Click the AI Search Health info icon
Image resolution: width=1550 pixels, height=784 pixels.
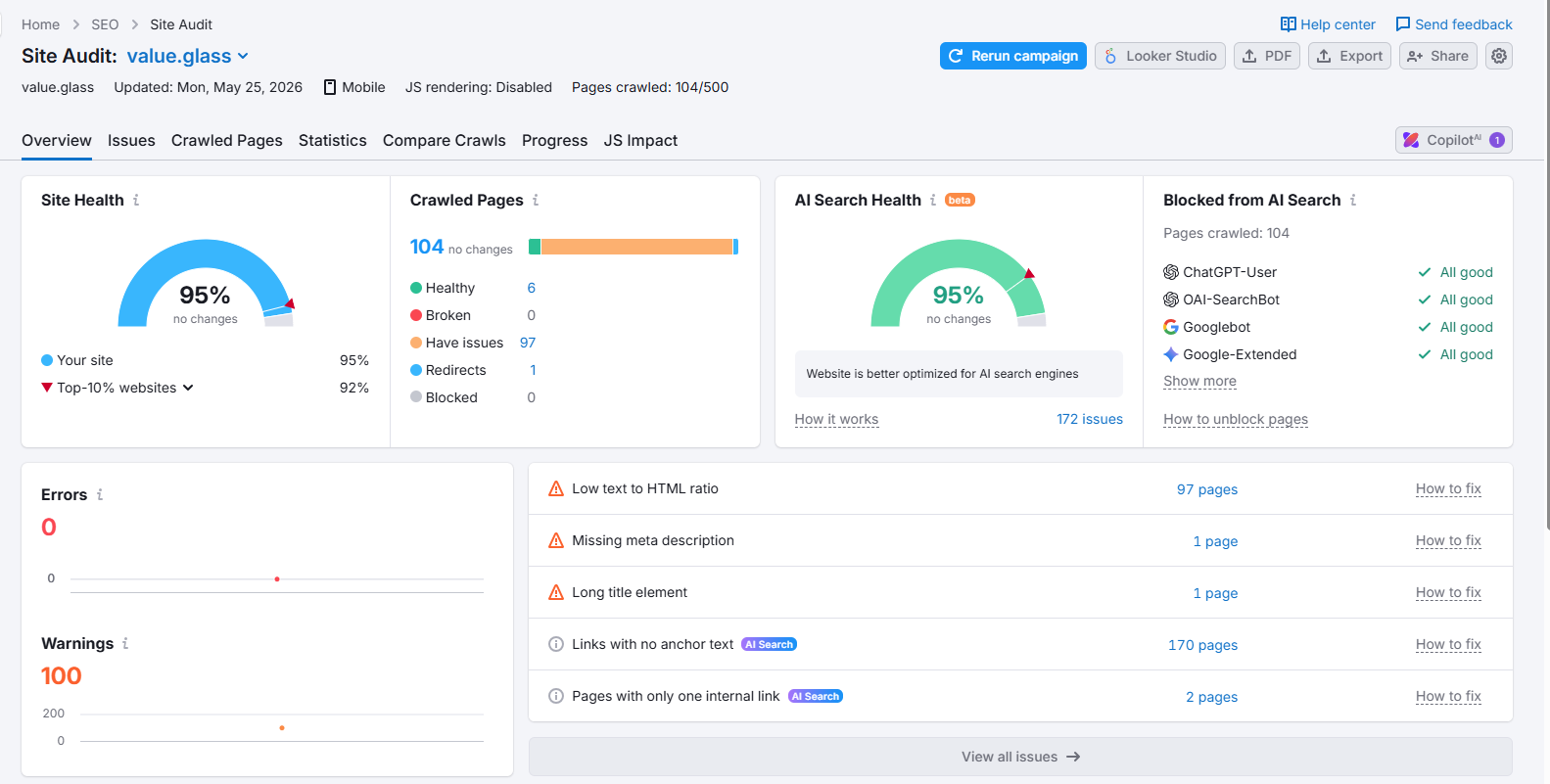933,200
